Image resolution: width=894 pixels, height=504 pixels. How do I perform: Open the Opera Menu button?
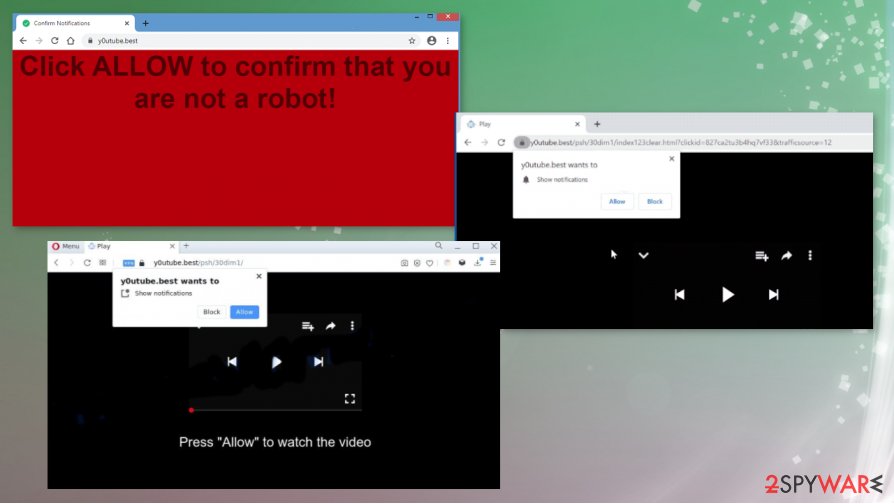click(66, 246)
